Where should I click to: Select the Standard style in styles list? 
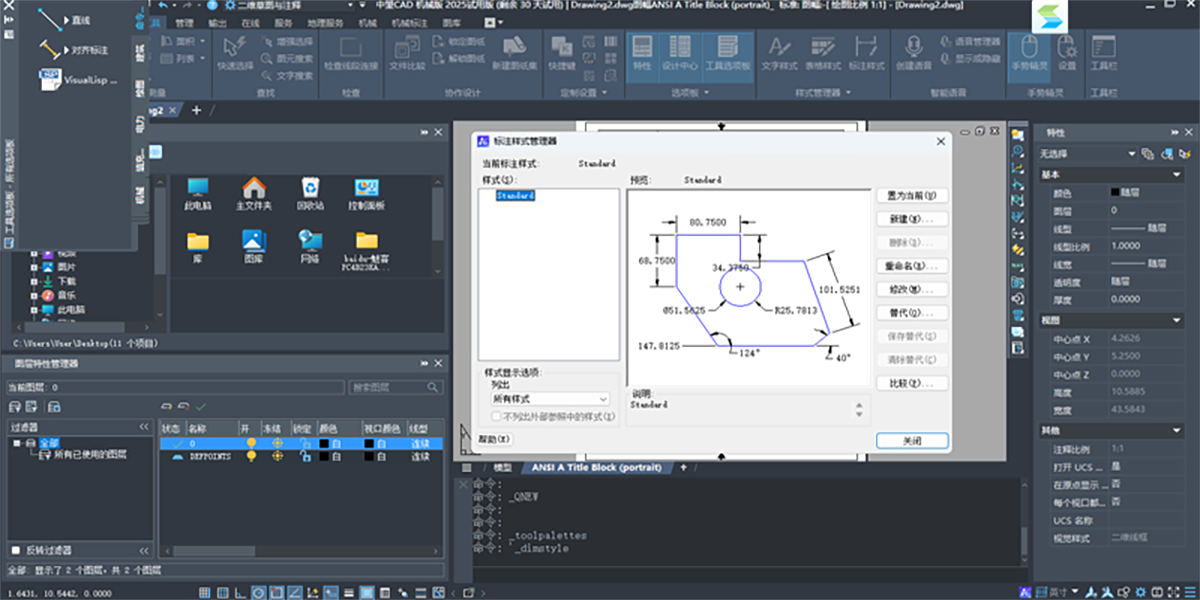click(x=517, y=197)
